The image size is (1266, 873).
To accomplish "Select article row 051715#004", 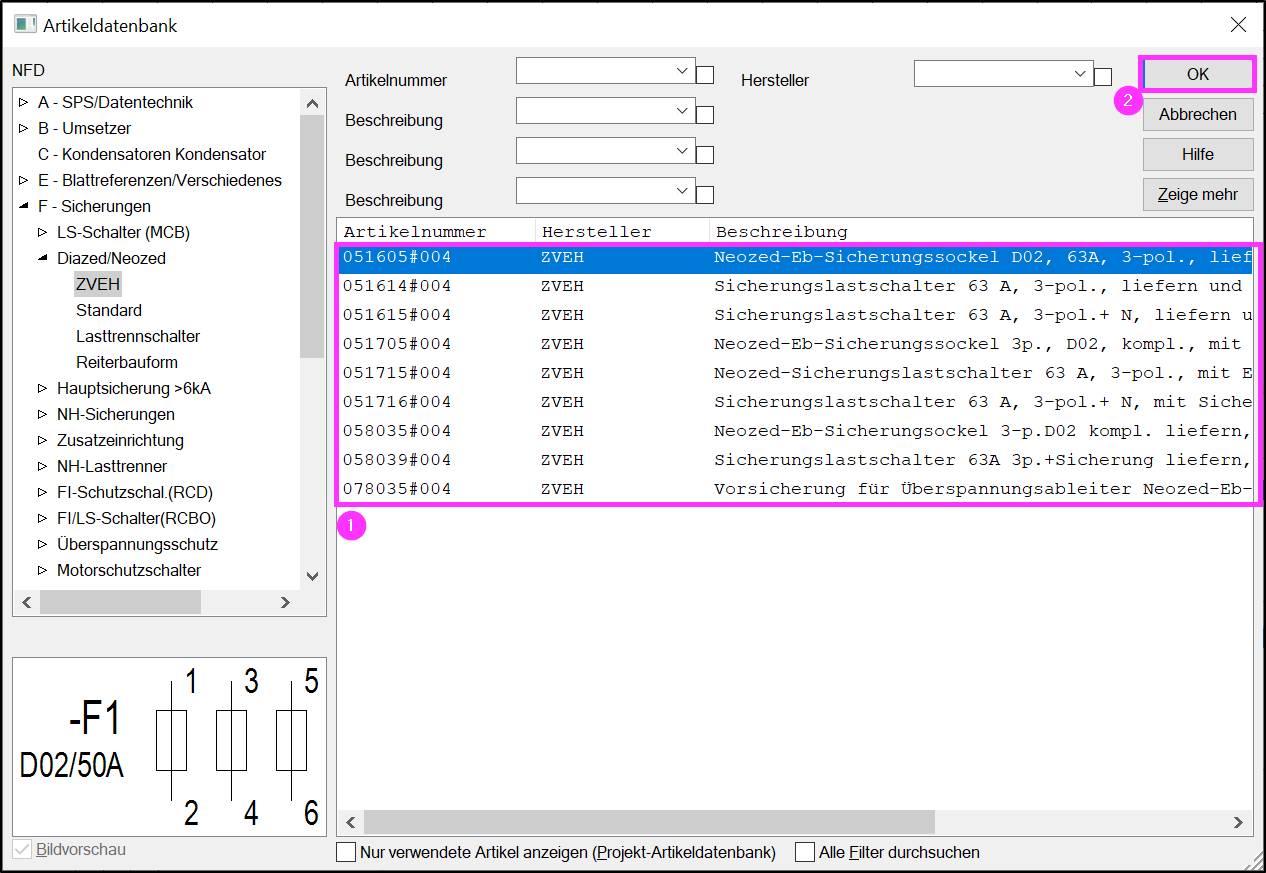I will point(795,373).
